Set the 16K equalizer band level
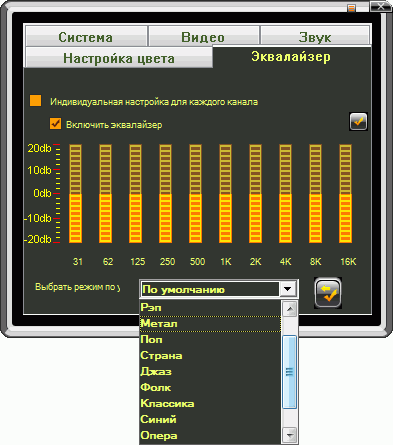This screenshot has height=445, width=393. click(x=345, y=194)
